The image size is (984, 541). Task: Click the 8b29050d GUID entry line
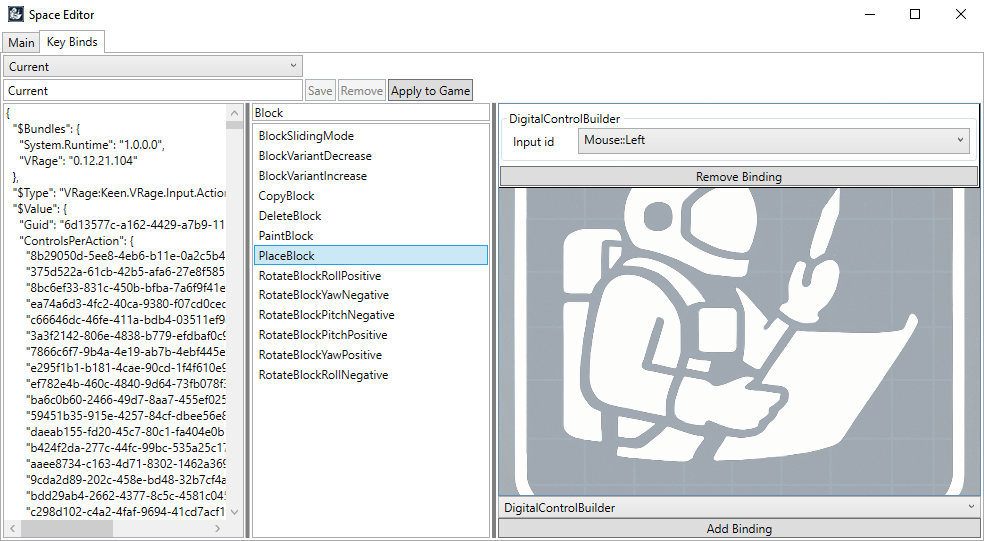pyautogui.click(x=126, y=257)
